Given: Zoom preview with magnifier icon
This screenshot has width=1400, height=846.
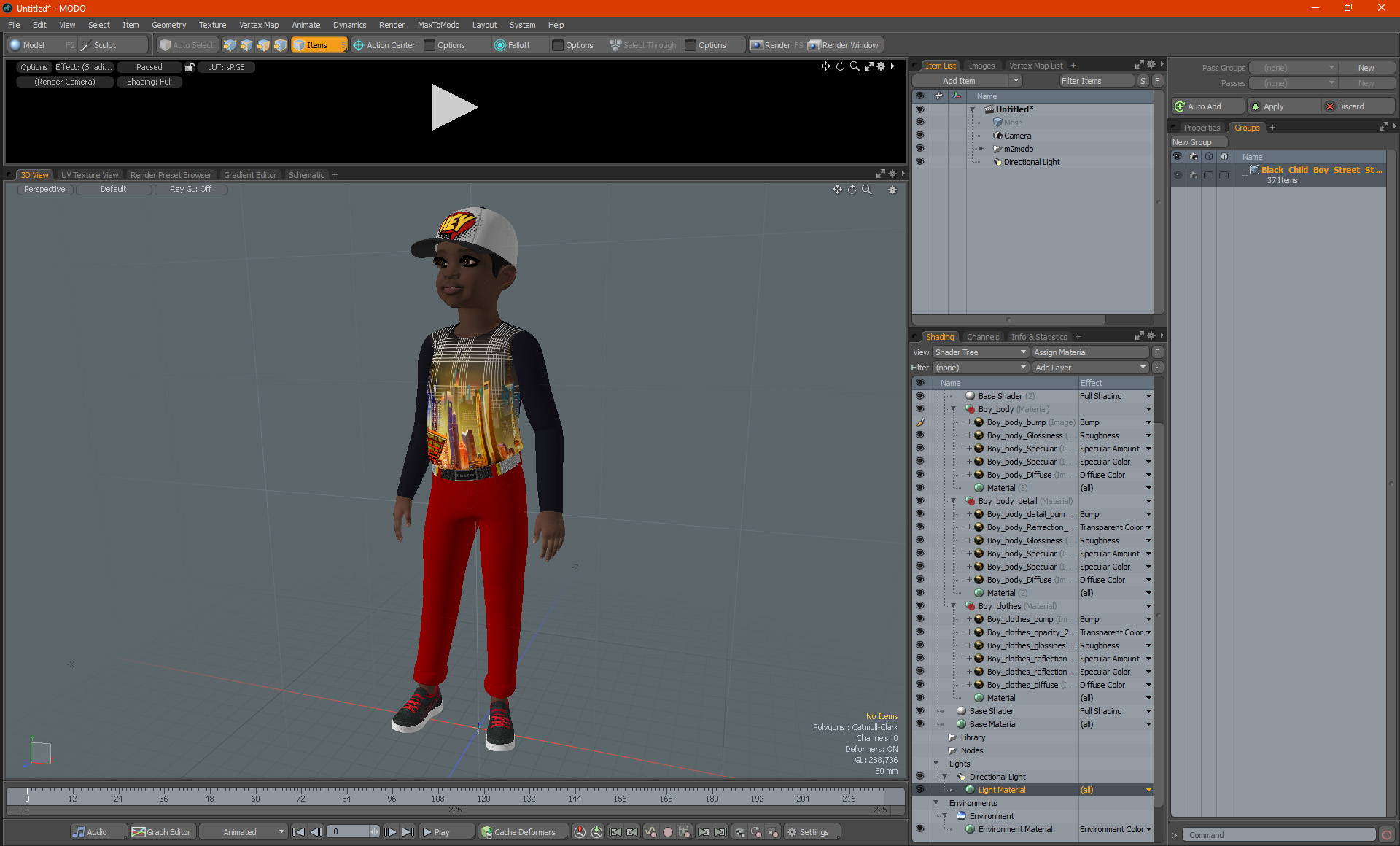Looking at the screenshot, I should [x=855, y=66].
